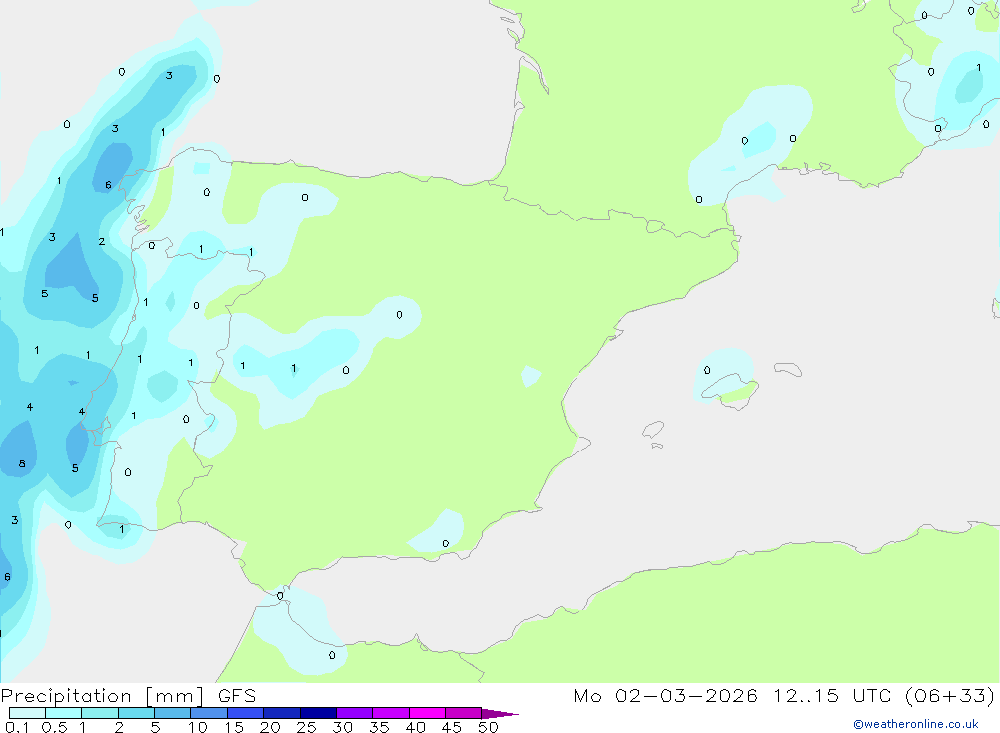The width and height of the screenshot is (1000, 733).
Task: Click the legend label '20'
Action: coord(270,727)
